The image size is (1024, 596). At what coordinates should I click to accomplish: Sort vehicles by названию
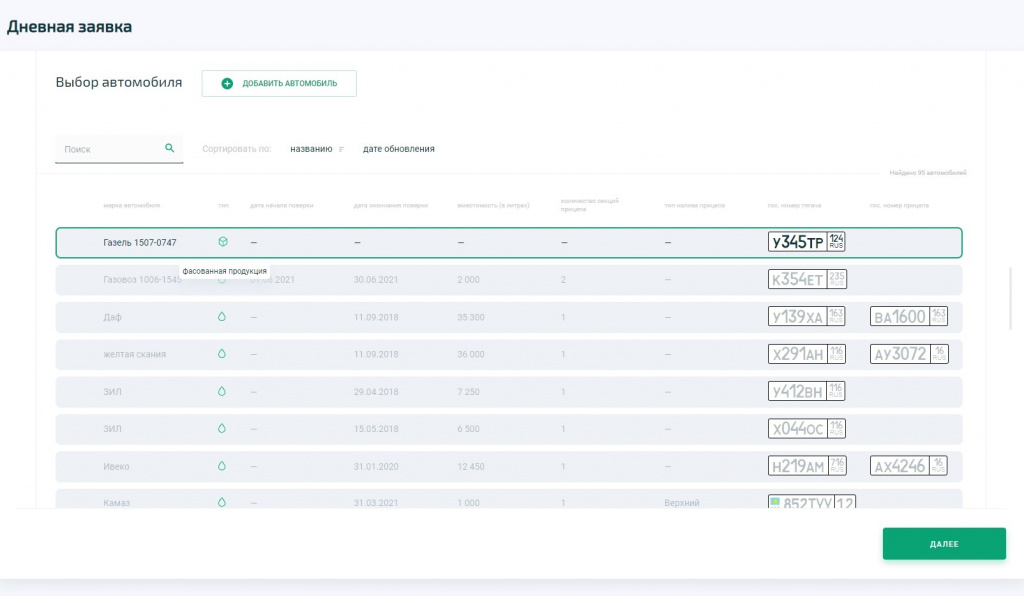(311, 149)
